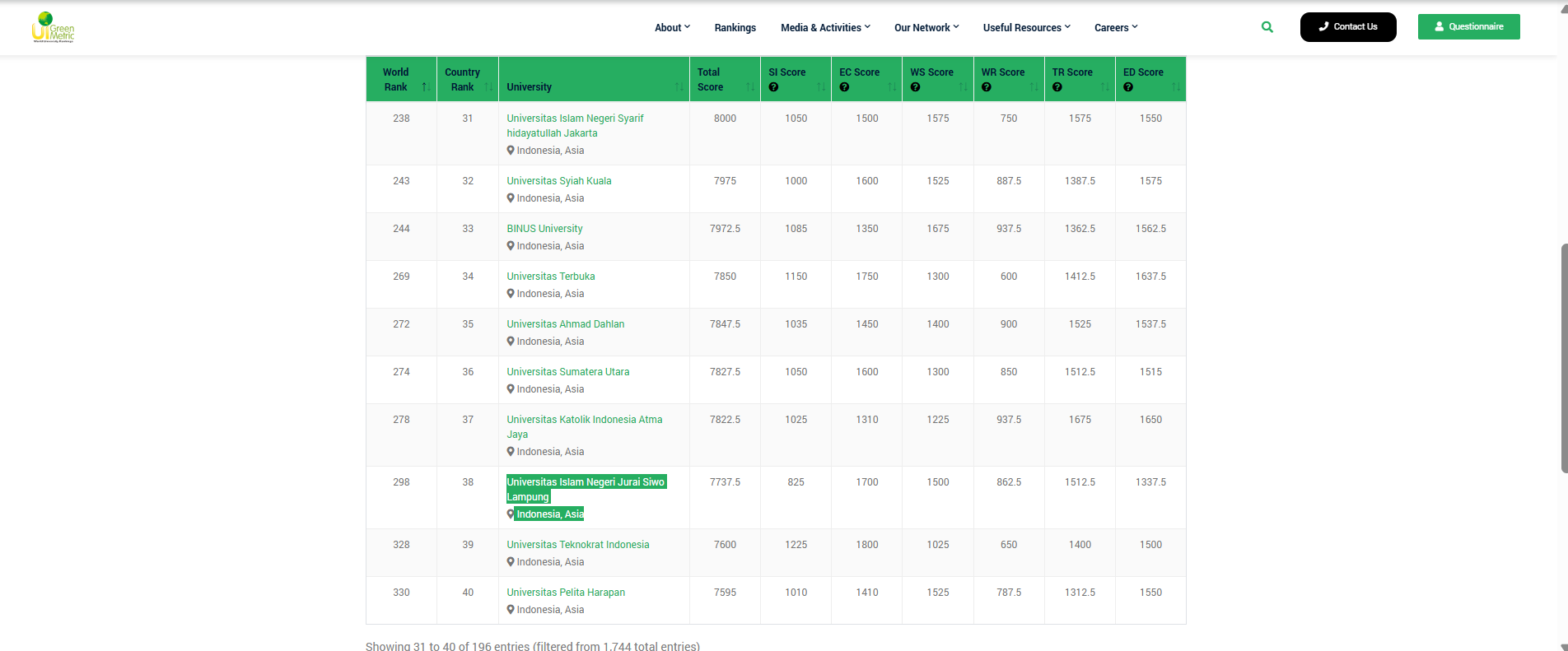Image resolution: width=1568 pixels, height=651 pixels.
Task: Open BINUS University link
Action: click(x=544, y=229)
